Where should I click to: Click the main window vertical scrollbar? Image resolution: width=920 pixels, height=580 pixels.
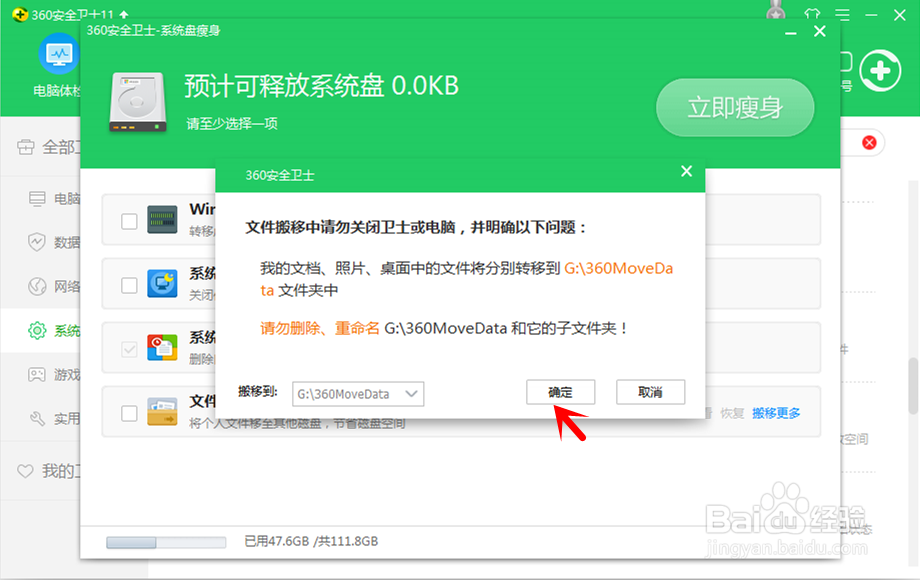[x=914, y=385]
